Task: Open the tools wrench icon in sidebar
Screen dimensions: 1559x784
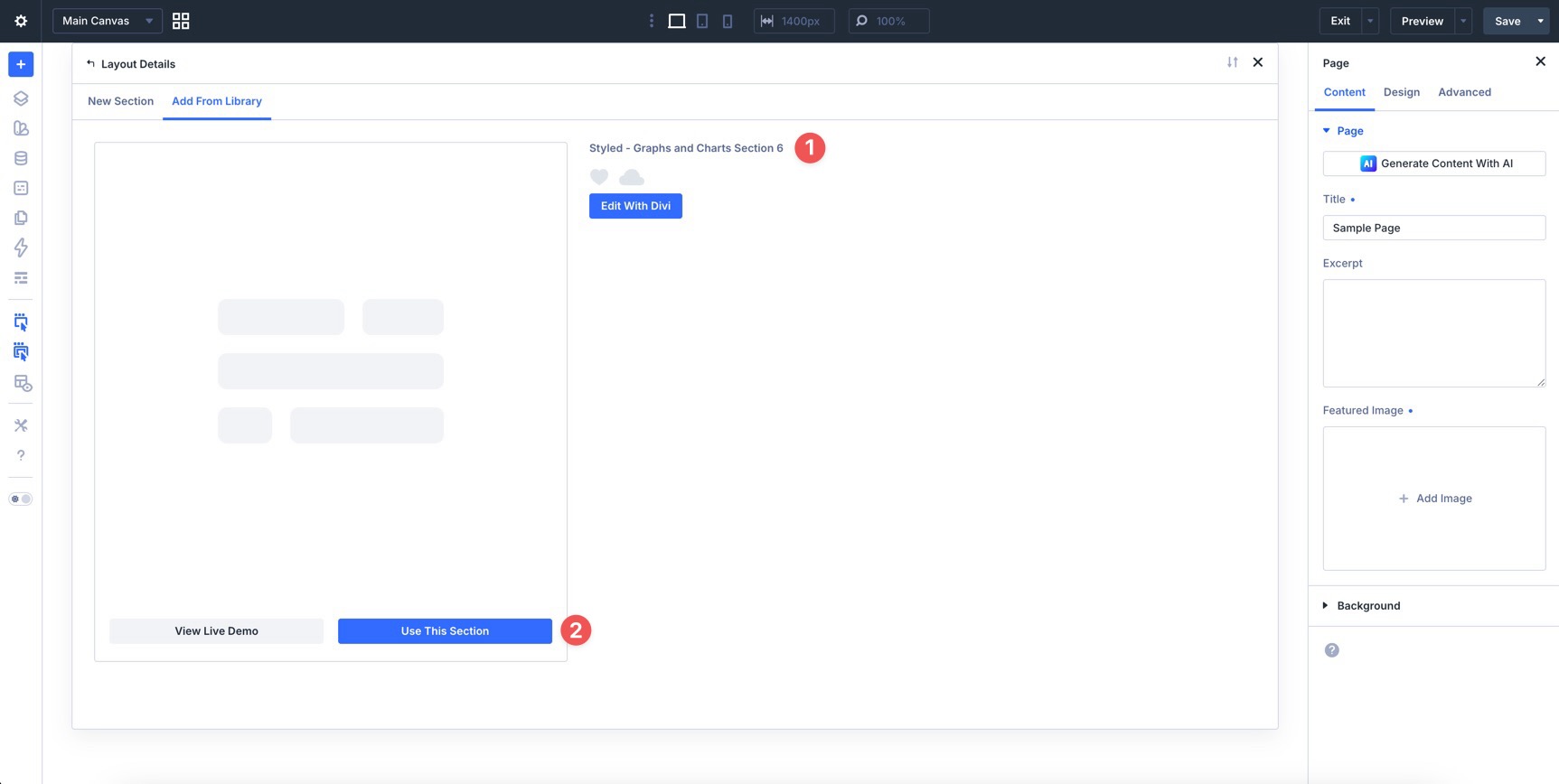Action: [x=21, y=425]
